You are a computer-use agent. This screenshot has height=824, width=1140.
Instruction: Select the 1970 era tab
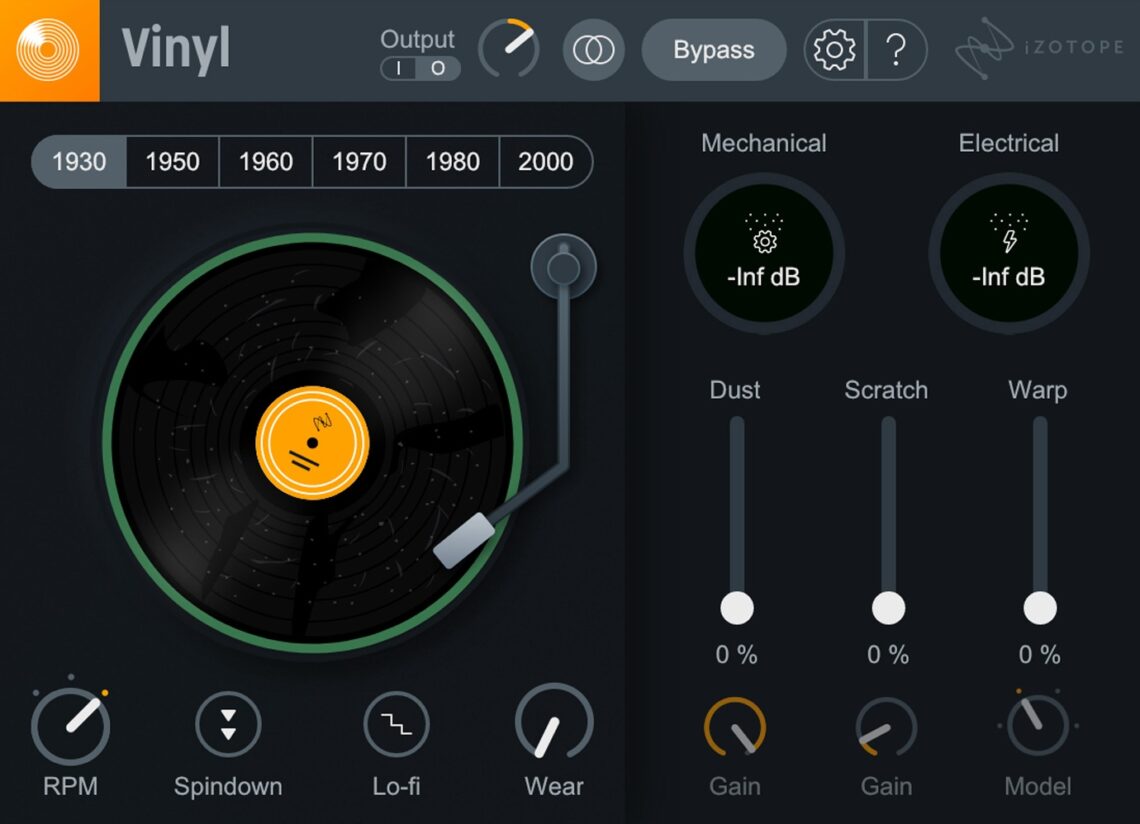pyautogui.click(x=358, y=161)
